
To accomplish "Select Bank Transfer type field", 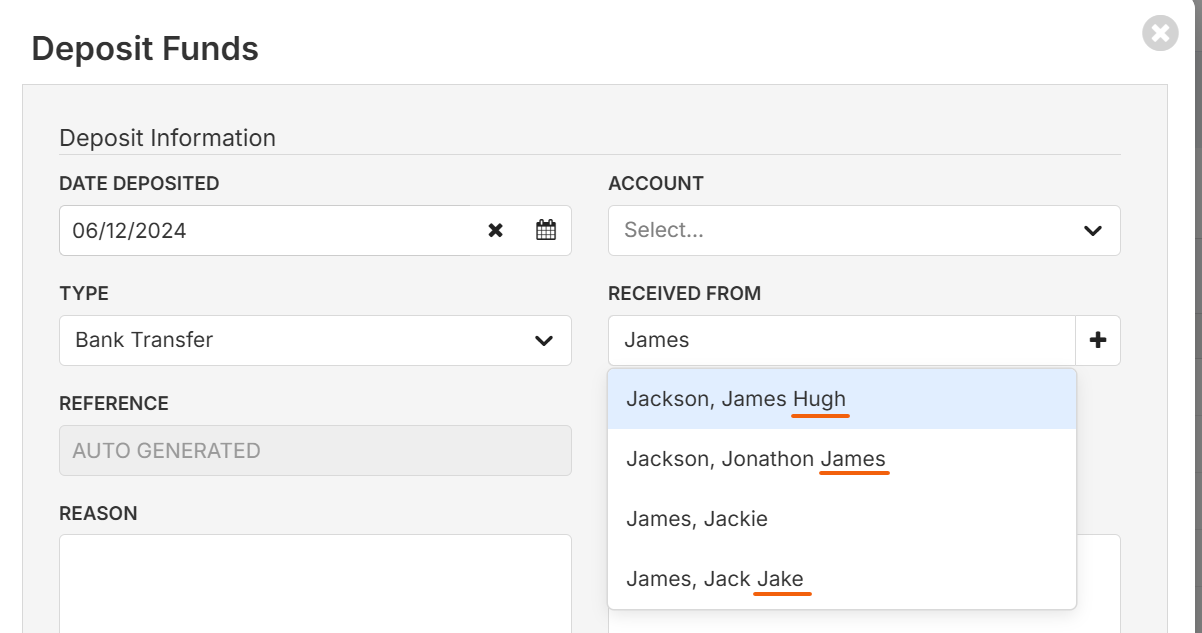I will click(315, 340).
